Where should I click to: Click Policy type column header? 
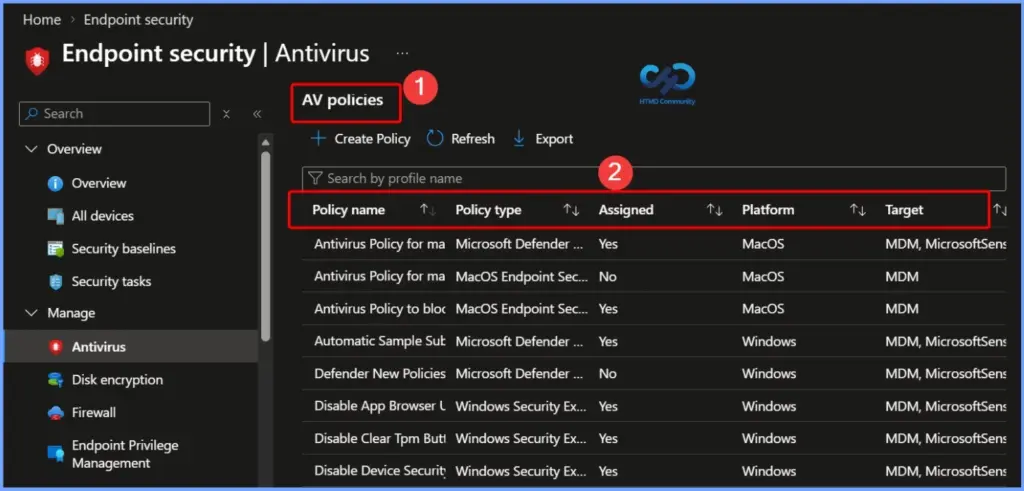(488, 210)
